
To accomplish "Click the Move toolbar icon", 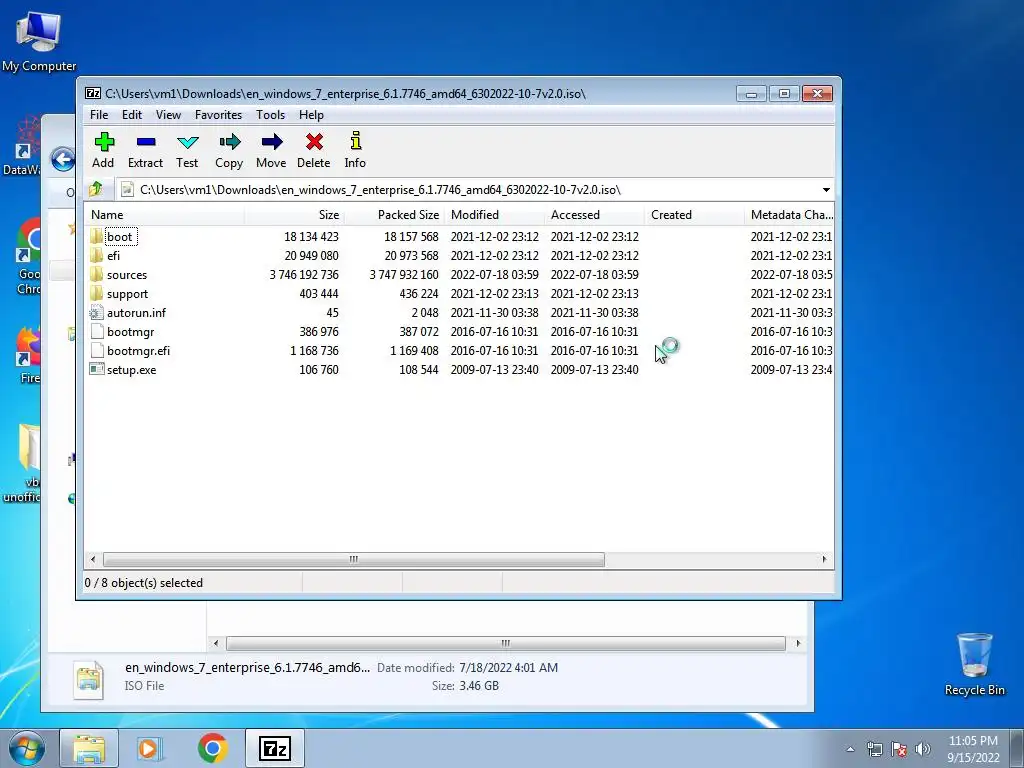I will click(x=272, y=142).
